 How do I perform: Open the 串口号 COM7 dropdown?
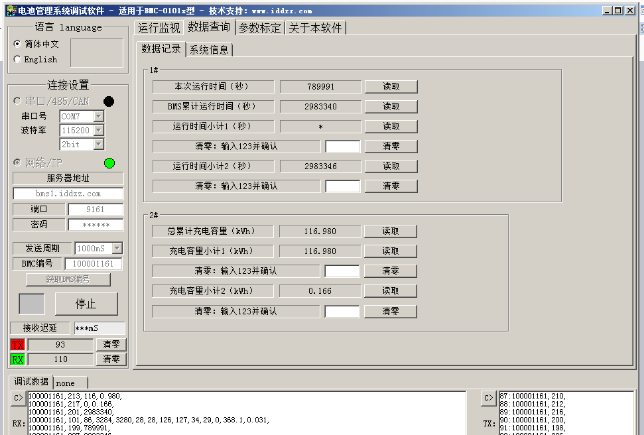click(x=99, y=116)
